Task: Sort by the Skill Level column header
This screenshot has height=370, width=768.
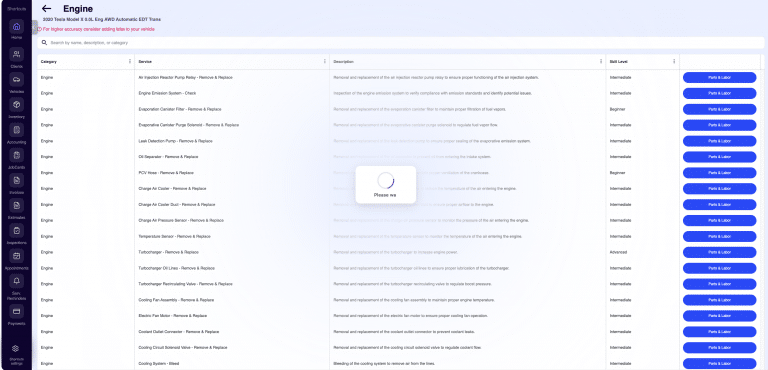Action: [x=618, y=62]
